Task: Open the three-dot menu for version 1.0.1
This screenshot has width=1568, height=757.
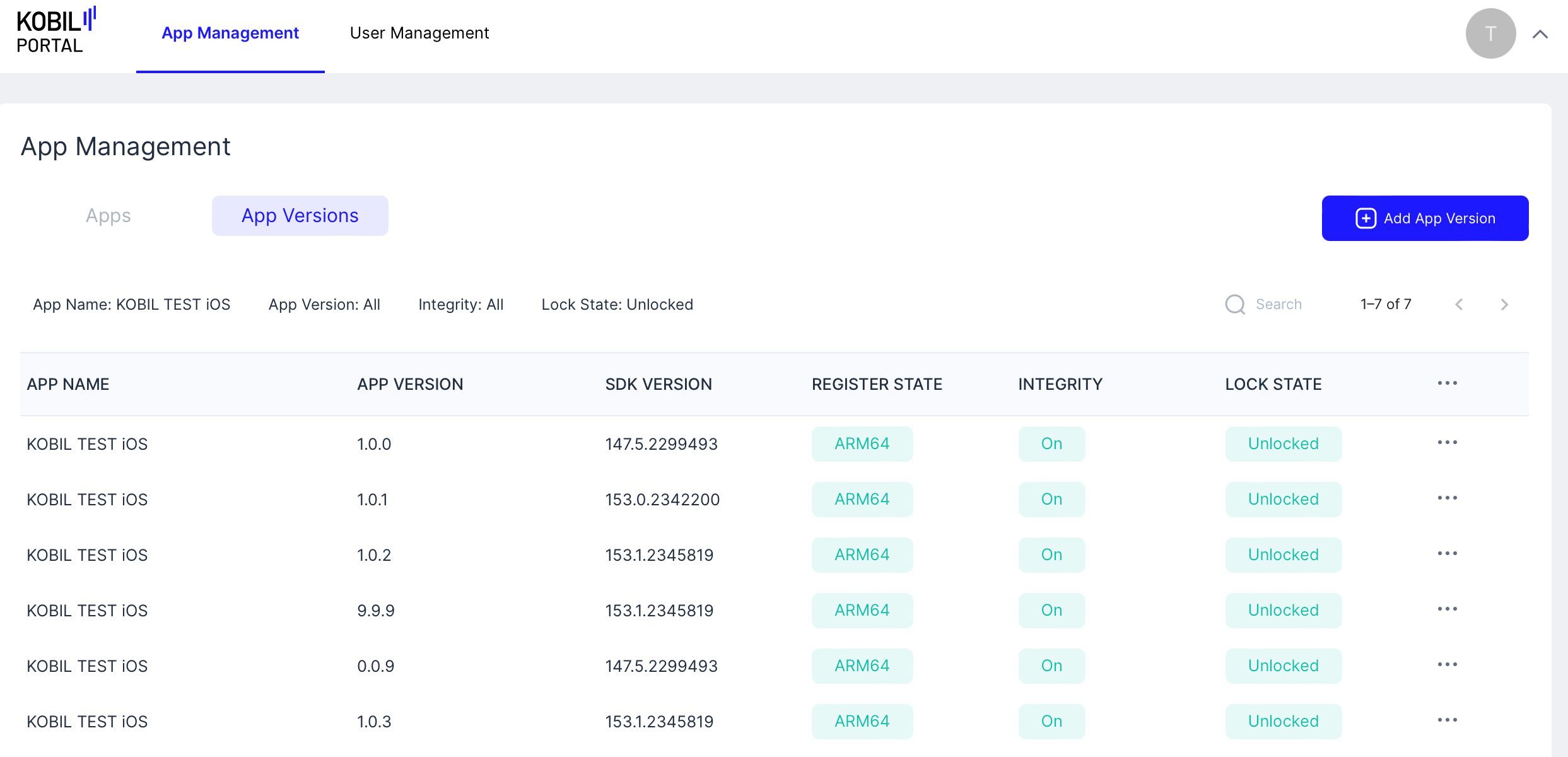Action: pyautogui.click(x=1447, y=498)
